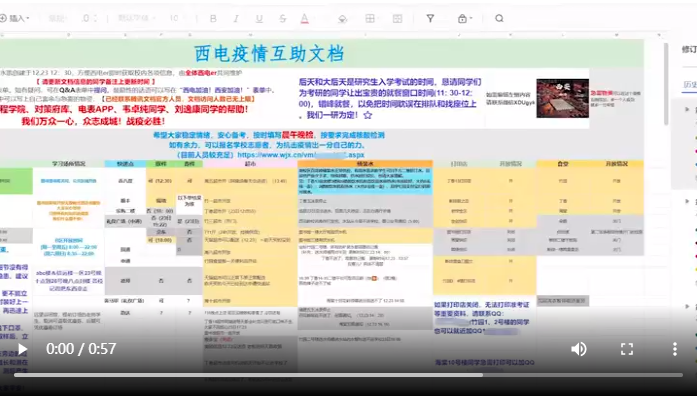Click the magnifier search icon in toolbar
The height and width of the screenshot is (396, 697).
[x=499, y=18]
